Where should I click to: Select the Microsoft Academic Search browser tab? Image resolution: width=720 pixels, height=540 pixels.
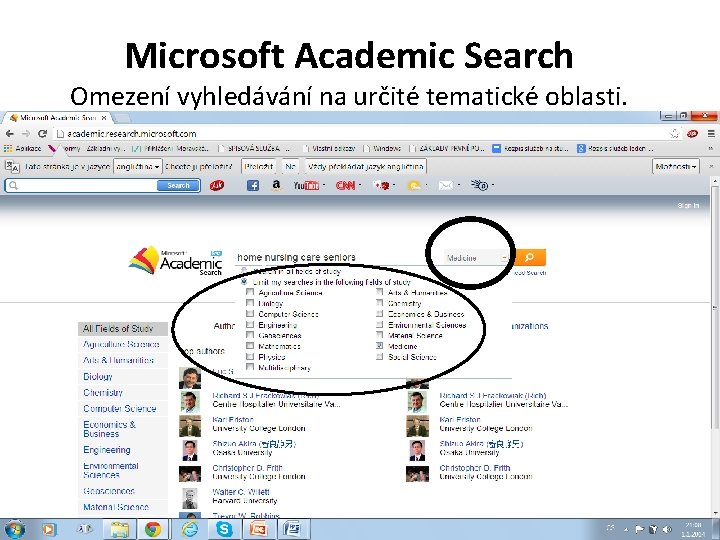point(59,118)
